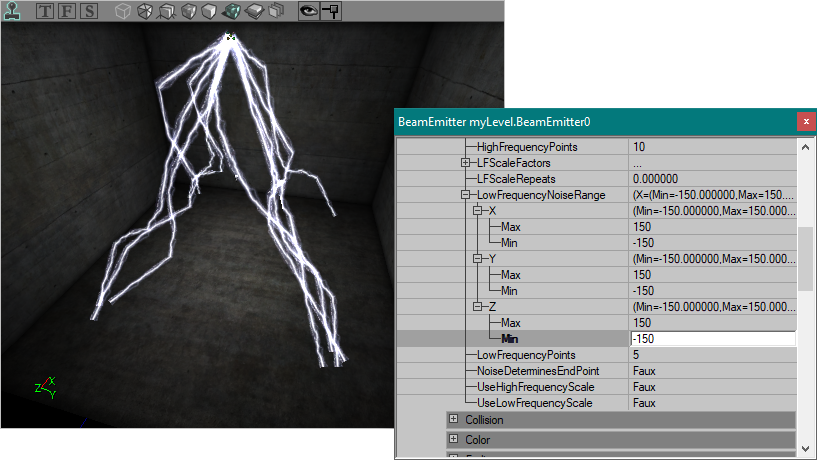Switch viewport to Side view (S)
Image resolution: width=817 pixels, height=460 pixels.
click(89, 11)
